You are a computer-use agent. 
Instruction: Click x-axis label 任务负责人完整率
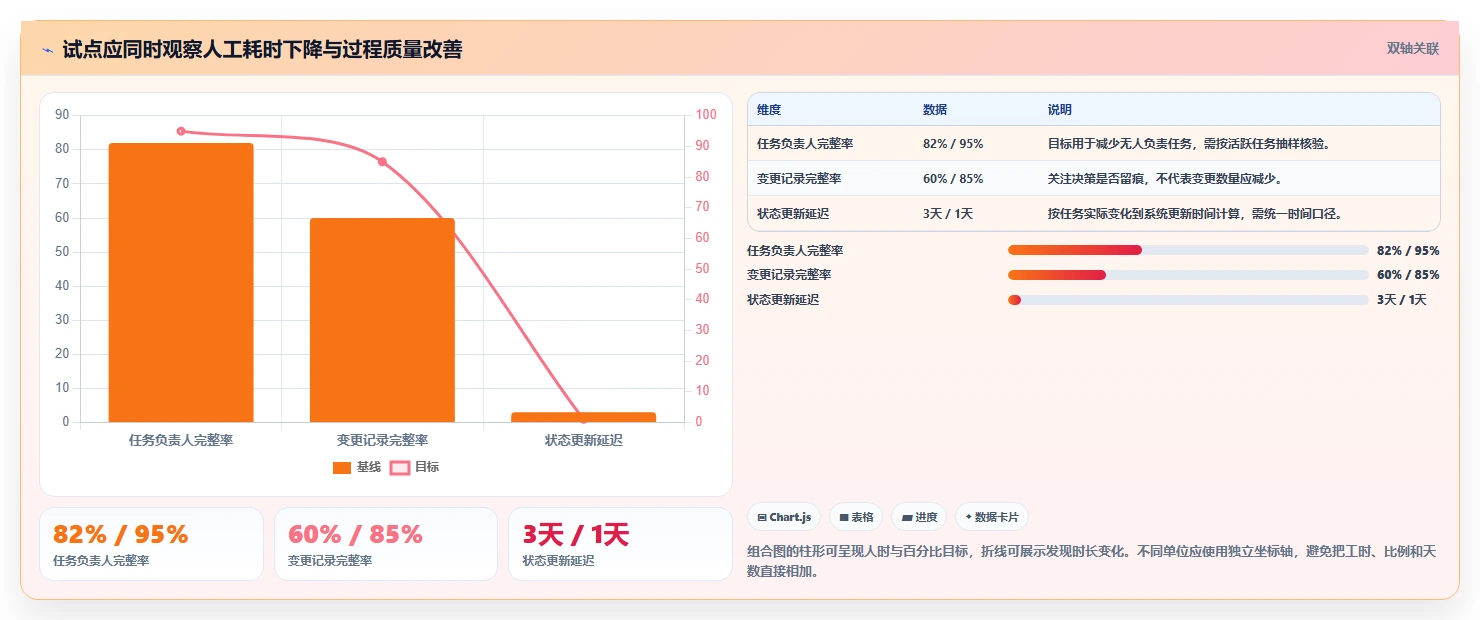tap(181, 440)
